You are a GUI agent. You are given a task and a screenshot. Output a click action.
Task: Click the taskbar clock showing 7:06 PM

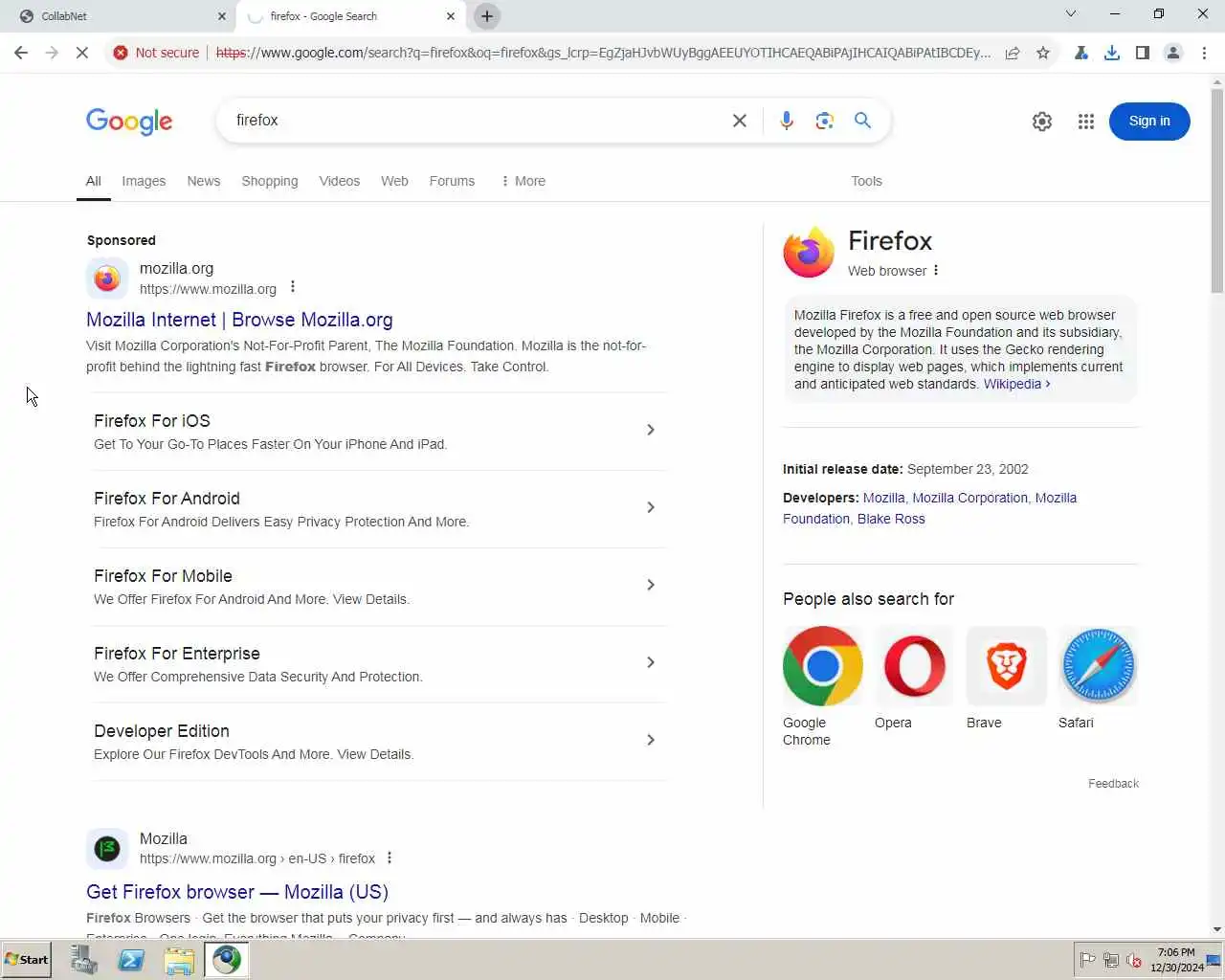click(x=1176, y=960)
